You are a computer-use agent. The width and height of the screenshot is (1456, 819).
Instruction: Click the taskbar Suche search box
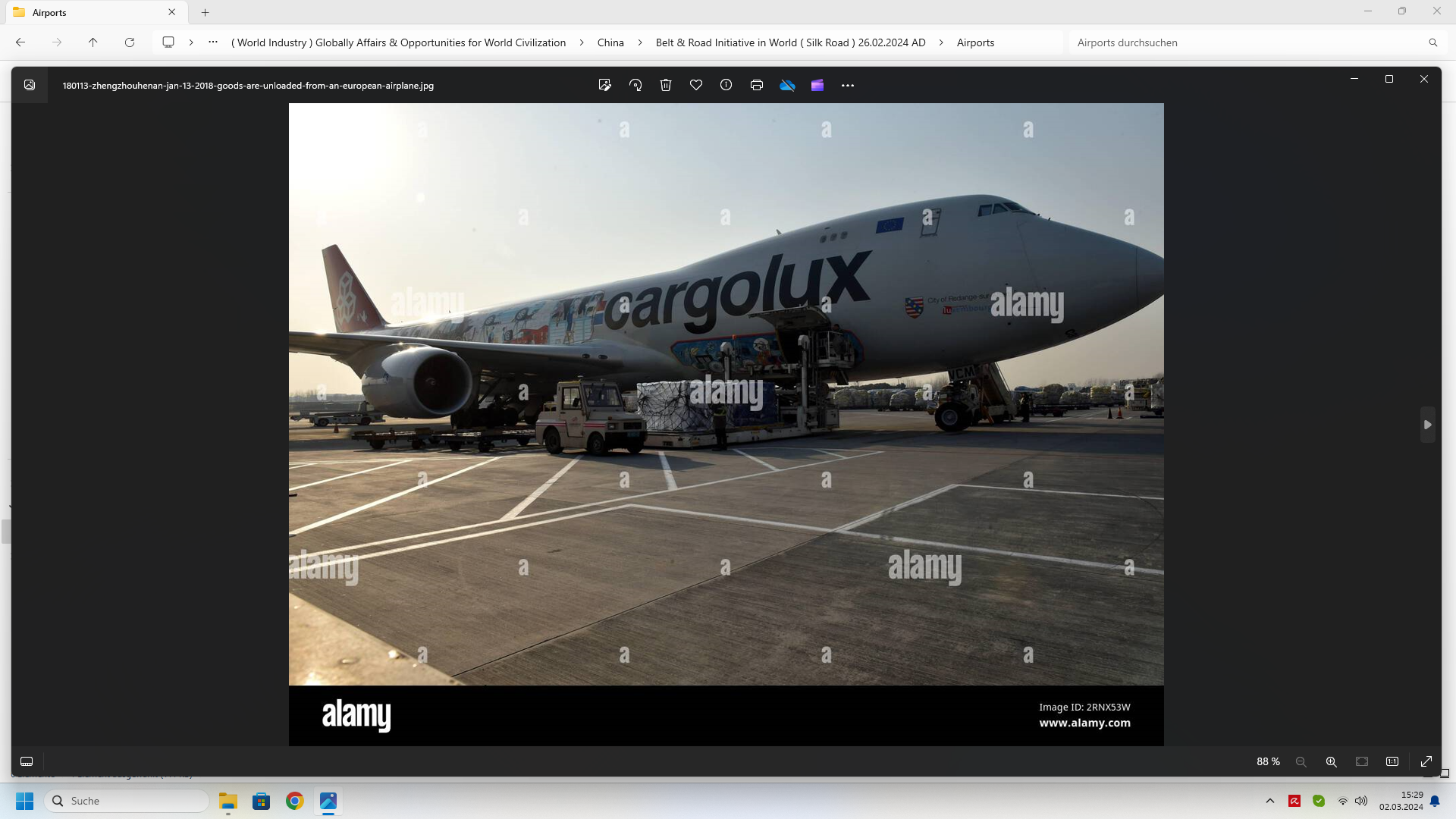(x=127, y=801)
